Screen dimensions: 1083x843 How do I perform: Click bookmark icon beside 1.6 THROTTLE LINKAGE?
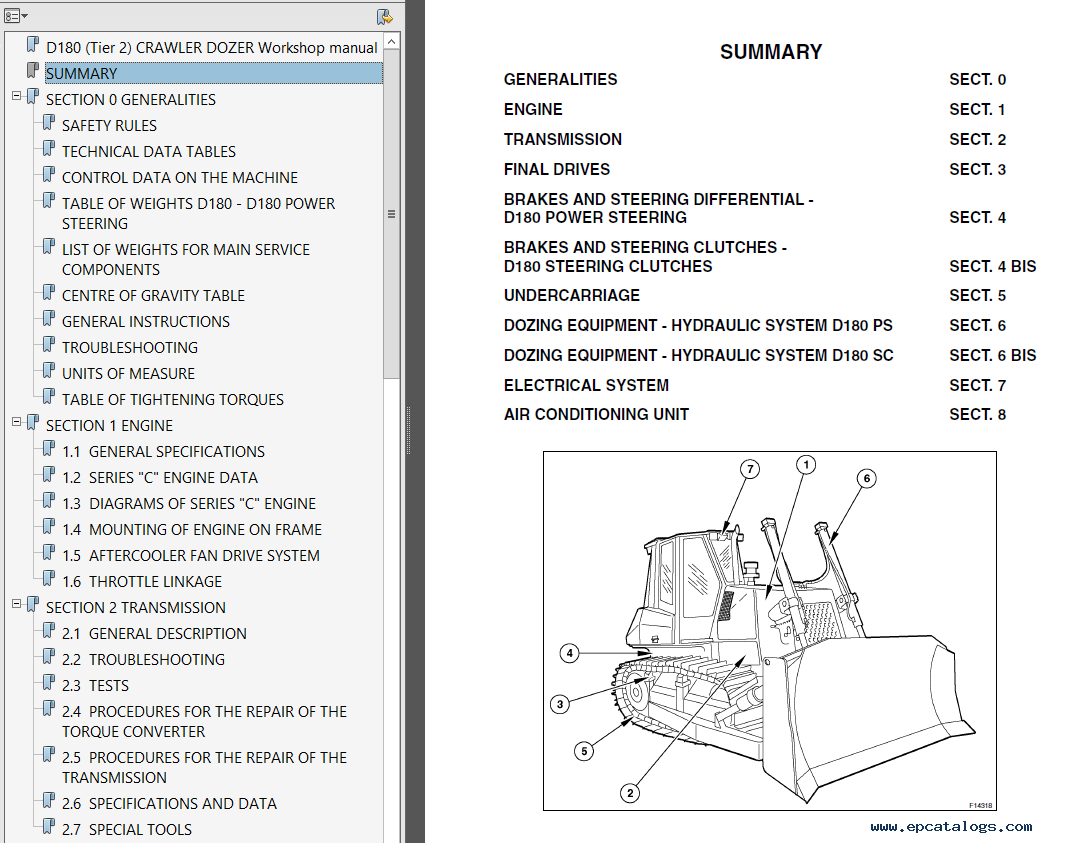(48, 579)
